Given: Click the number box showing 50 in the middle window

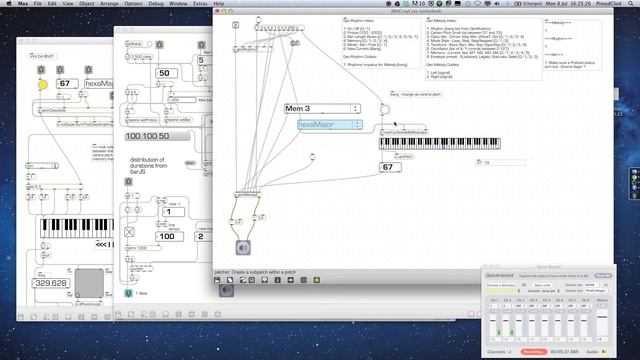Looking at the screenshot, I should pyautogui.click(x=167, y=73).
